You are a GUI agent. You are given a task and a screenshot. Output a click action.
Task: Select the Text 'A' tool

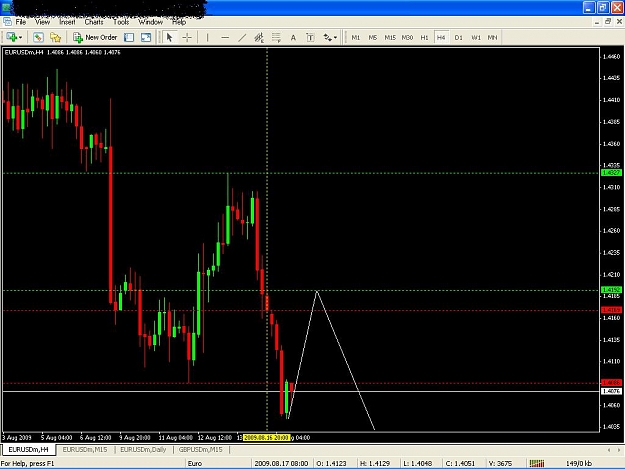pyautogui.click(x=293, y=37)
